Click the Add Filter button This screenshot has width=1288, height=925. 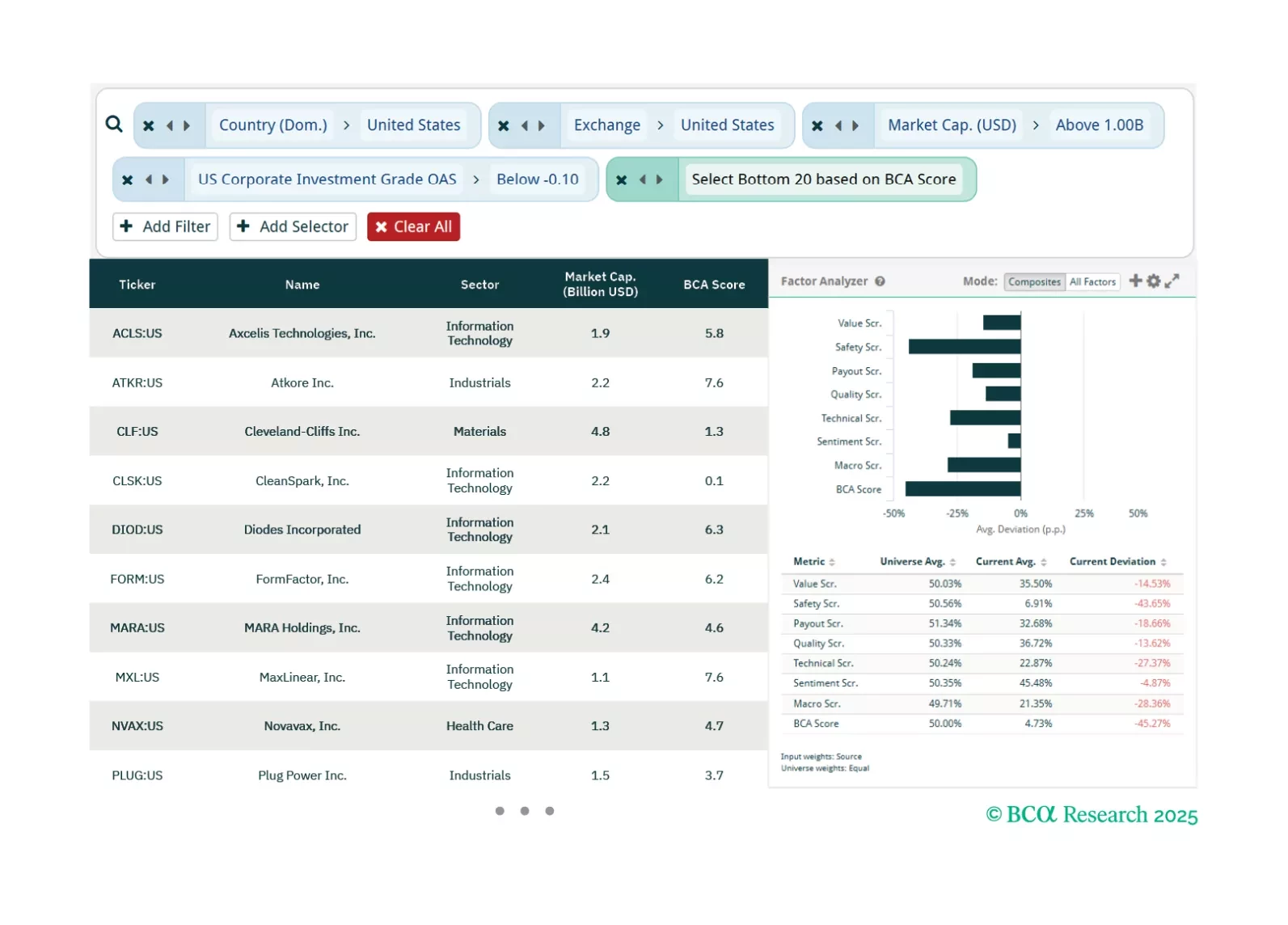pos(166,227)
